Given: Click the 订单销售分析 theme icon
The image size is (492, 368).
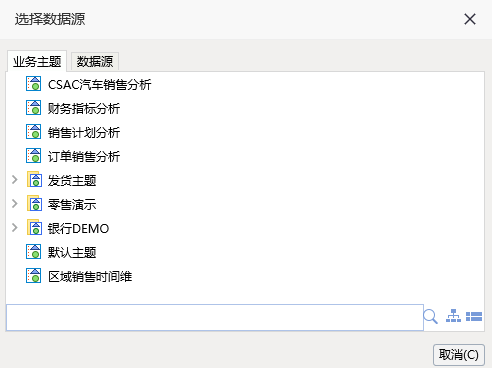Looking at the screenshot, I should (34, 156).
